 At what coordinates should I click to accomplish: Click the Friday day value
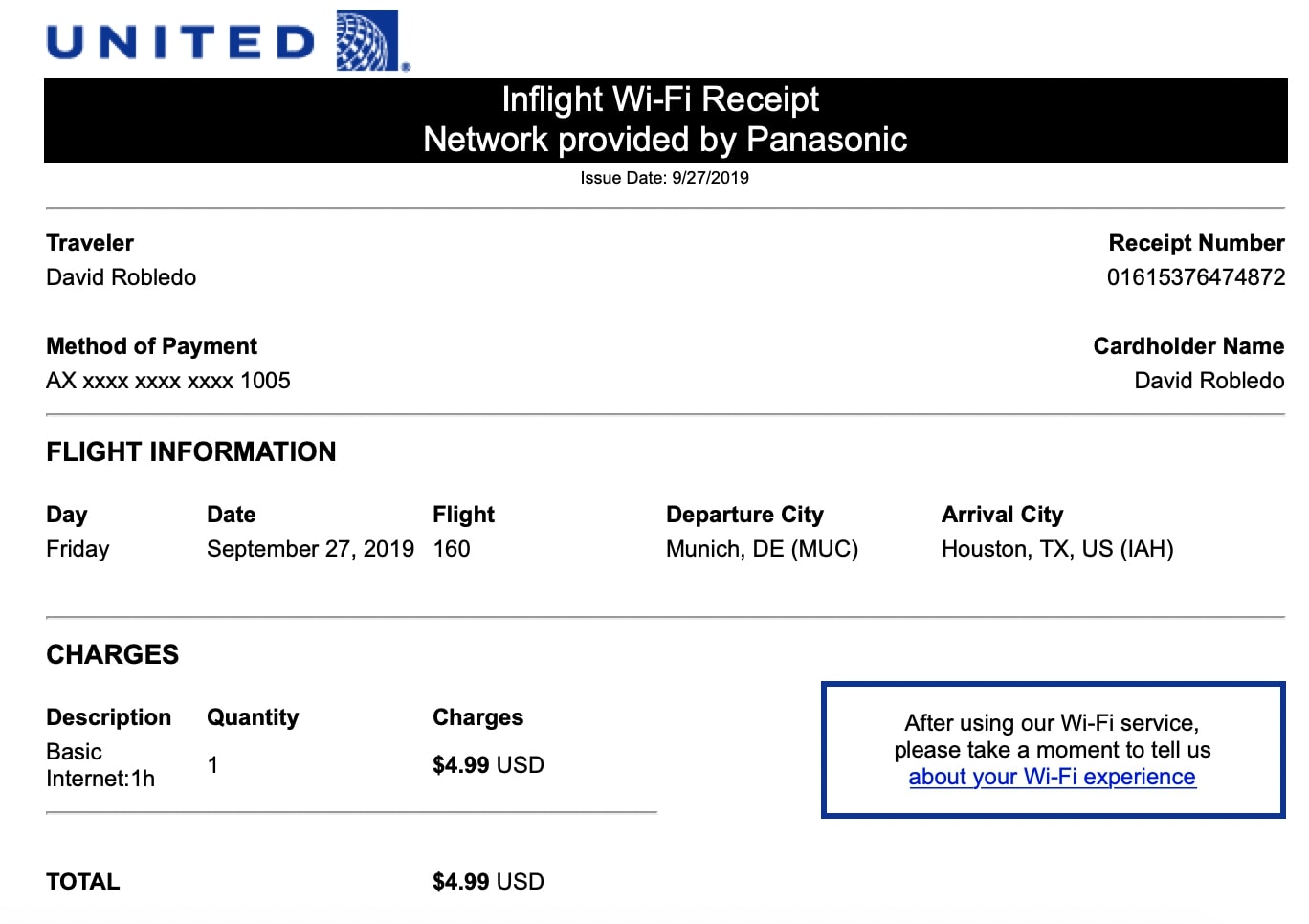(78, 549)
